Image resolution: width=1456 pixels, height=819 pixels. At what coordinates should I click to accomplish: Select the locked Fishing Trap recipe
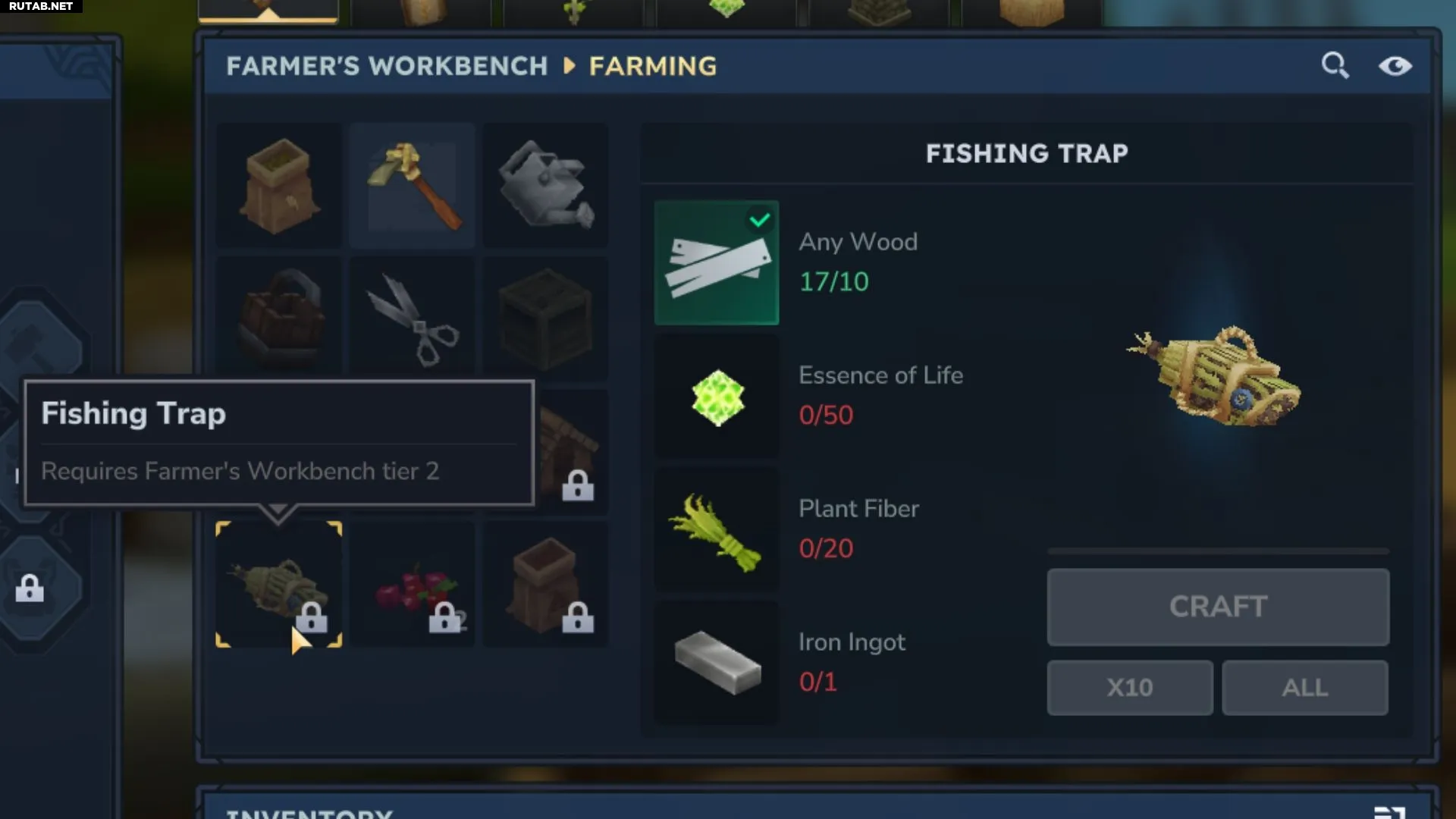pos(278,585)
